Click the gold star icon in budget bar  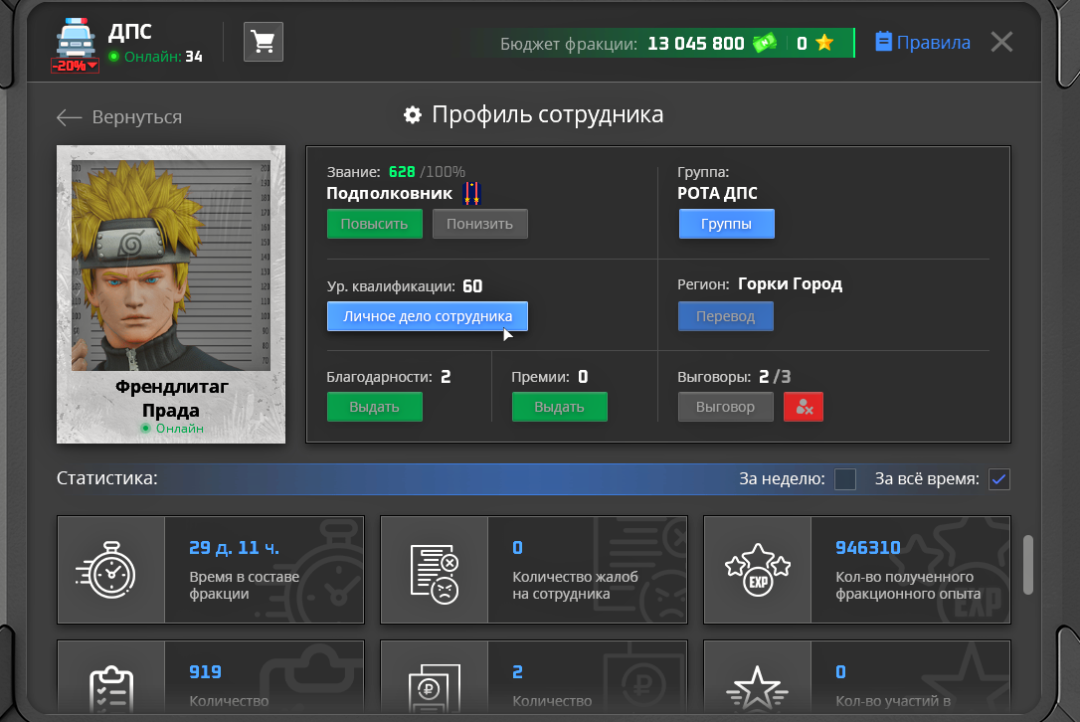(x=824, y=43)
